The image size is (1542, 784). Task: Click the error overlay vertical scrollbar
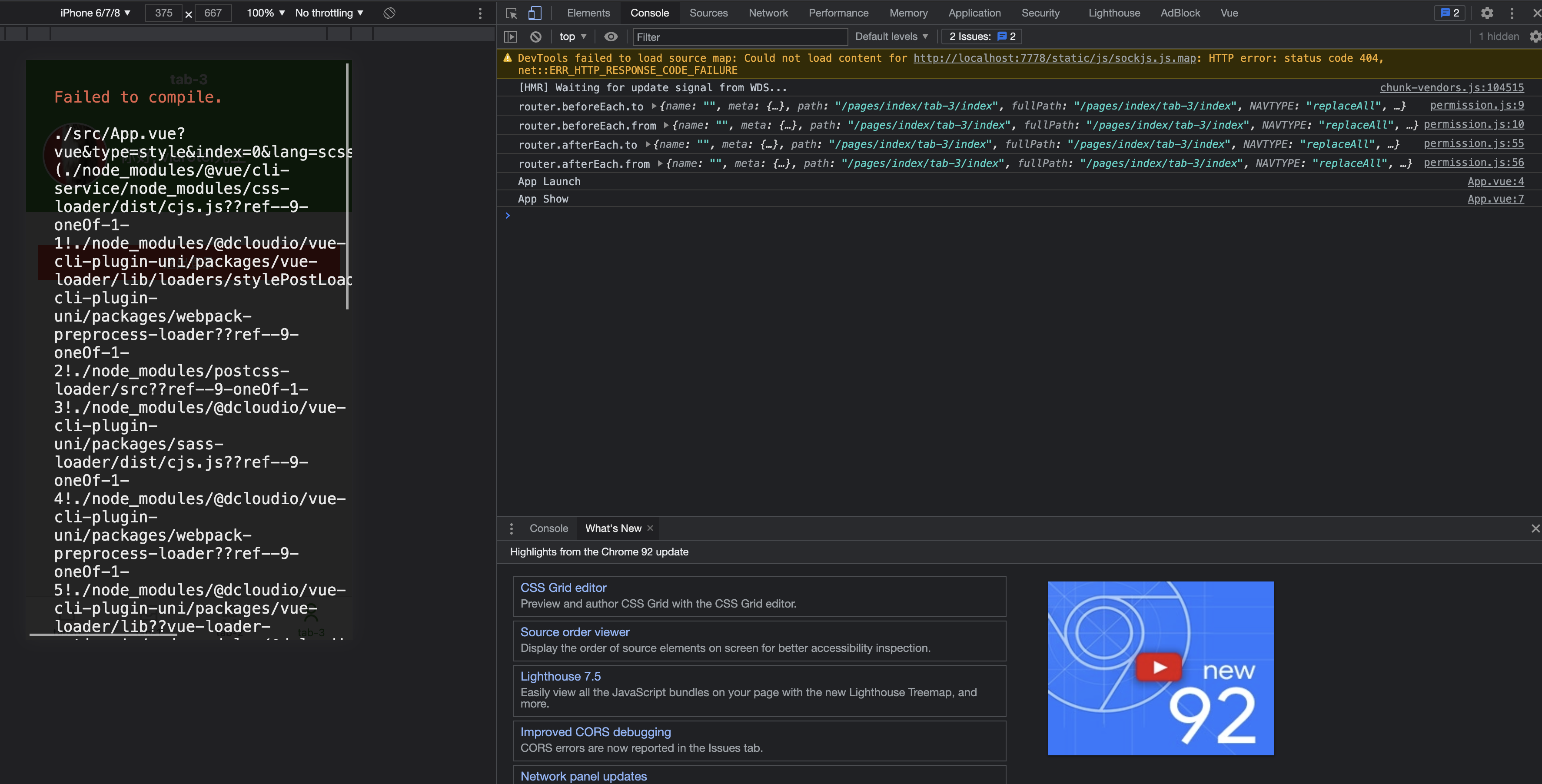pyautogui.click(x=347, y=187)
